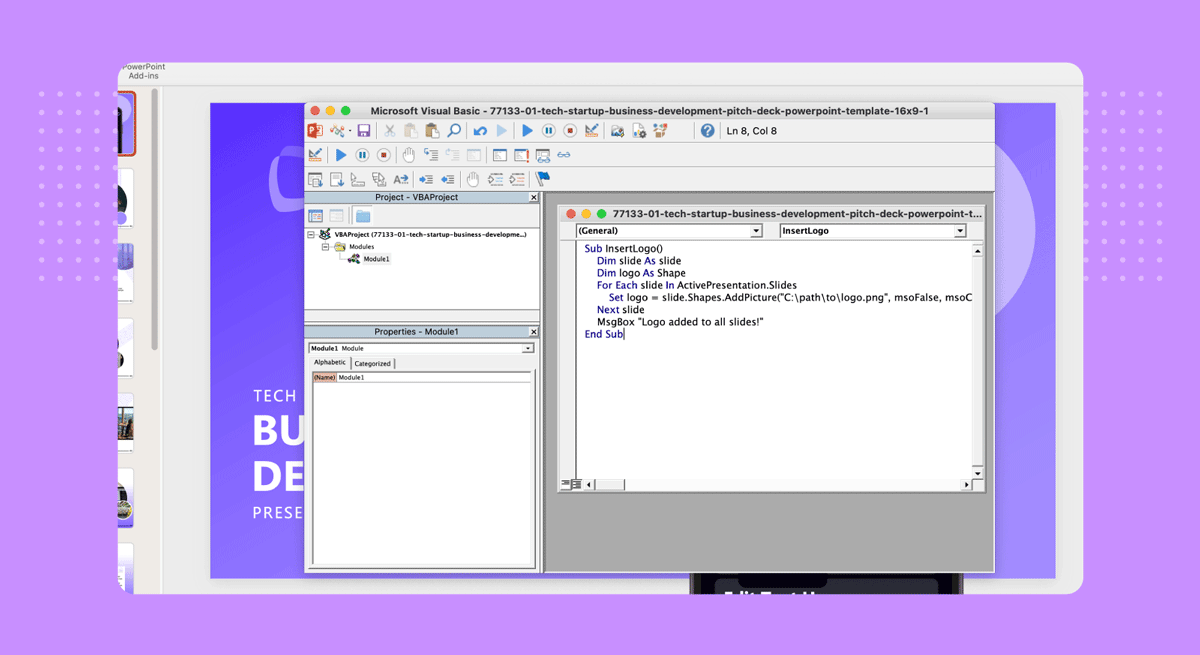The image size is (1200, 655).
Task: Click List Properties/Methods edit toolbar icon
Action: 315,179
